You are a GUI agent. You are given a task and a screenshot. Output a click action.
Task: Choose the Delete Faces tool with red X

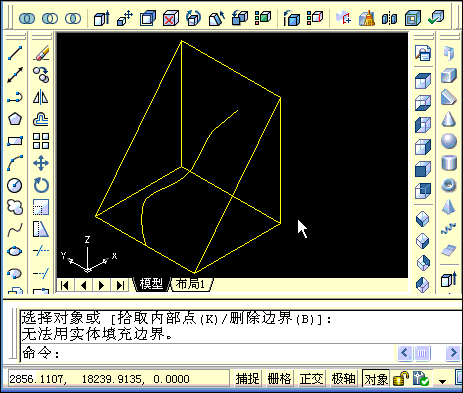171,18
